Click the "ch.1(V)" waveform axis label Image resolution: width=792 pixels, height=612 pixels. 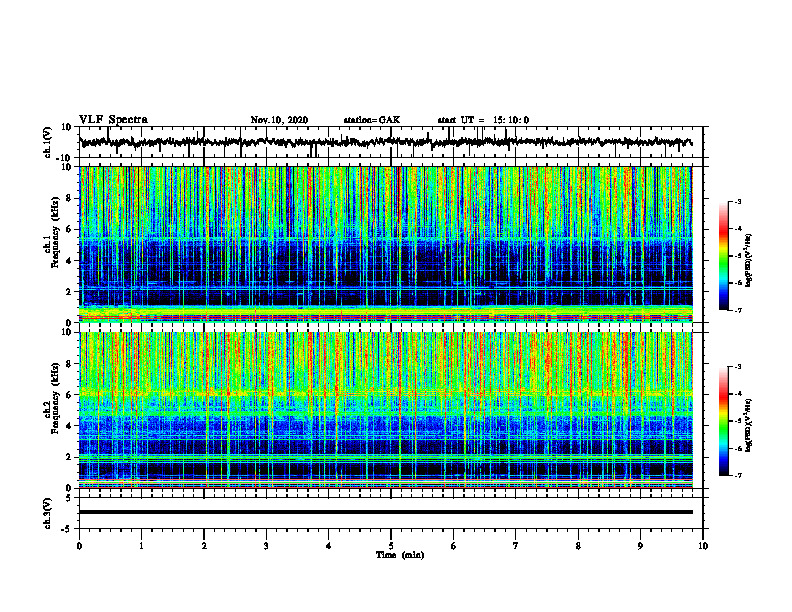point(48,143)
